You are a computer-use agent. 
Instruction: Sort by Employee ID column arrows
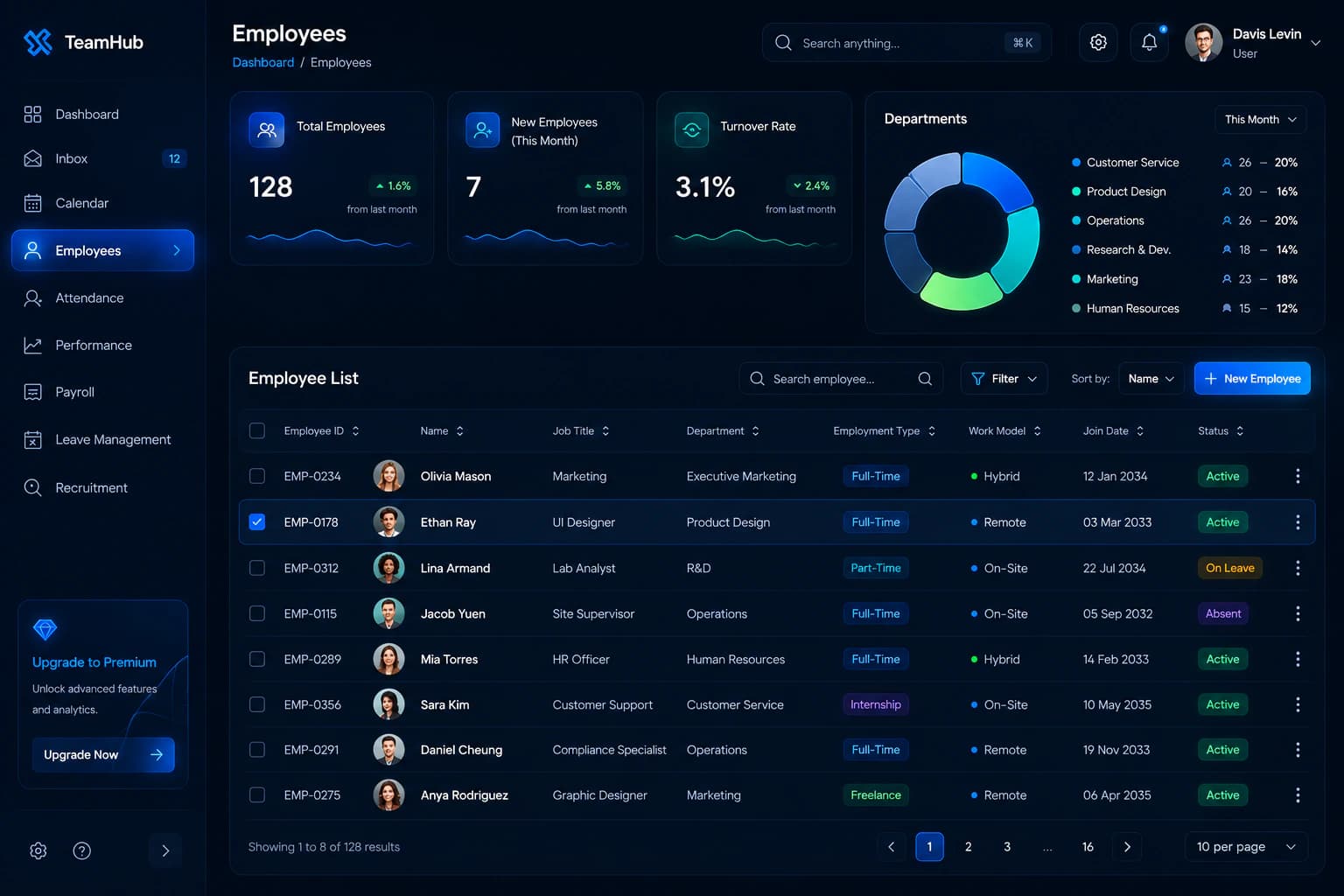tap(355, 431)
